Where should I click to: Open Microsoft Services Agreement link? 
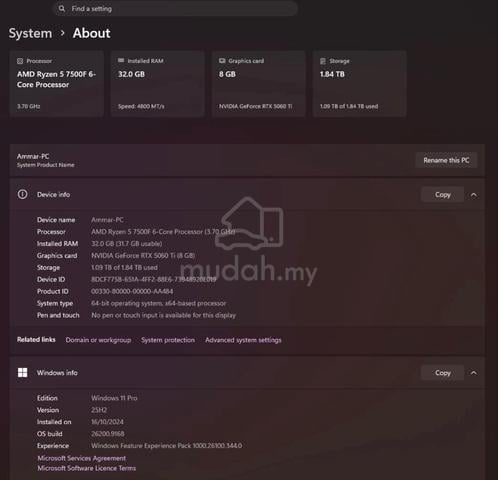tap(81, 458)
